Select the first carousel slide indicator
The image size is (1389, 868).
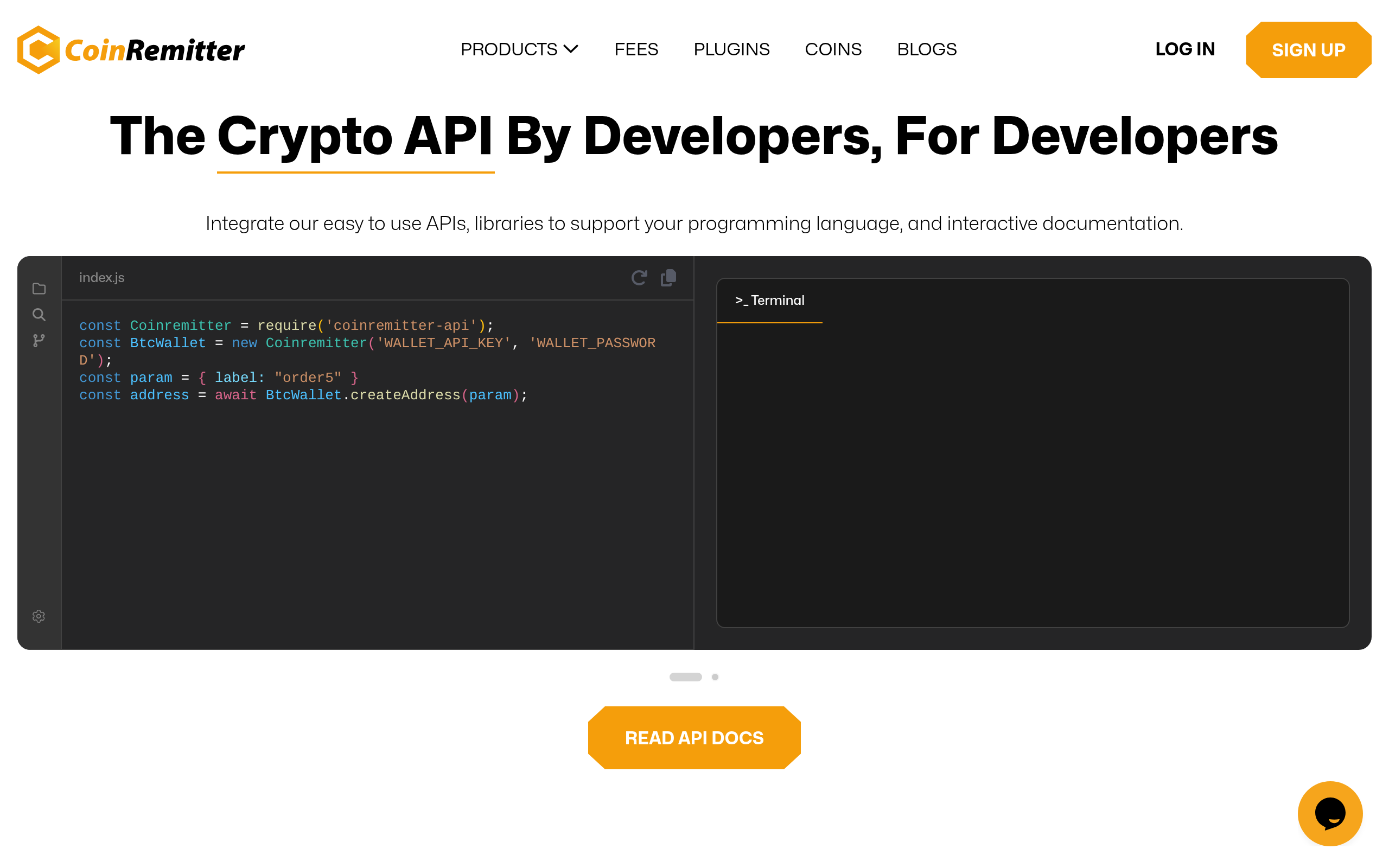tap(685, 677)
